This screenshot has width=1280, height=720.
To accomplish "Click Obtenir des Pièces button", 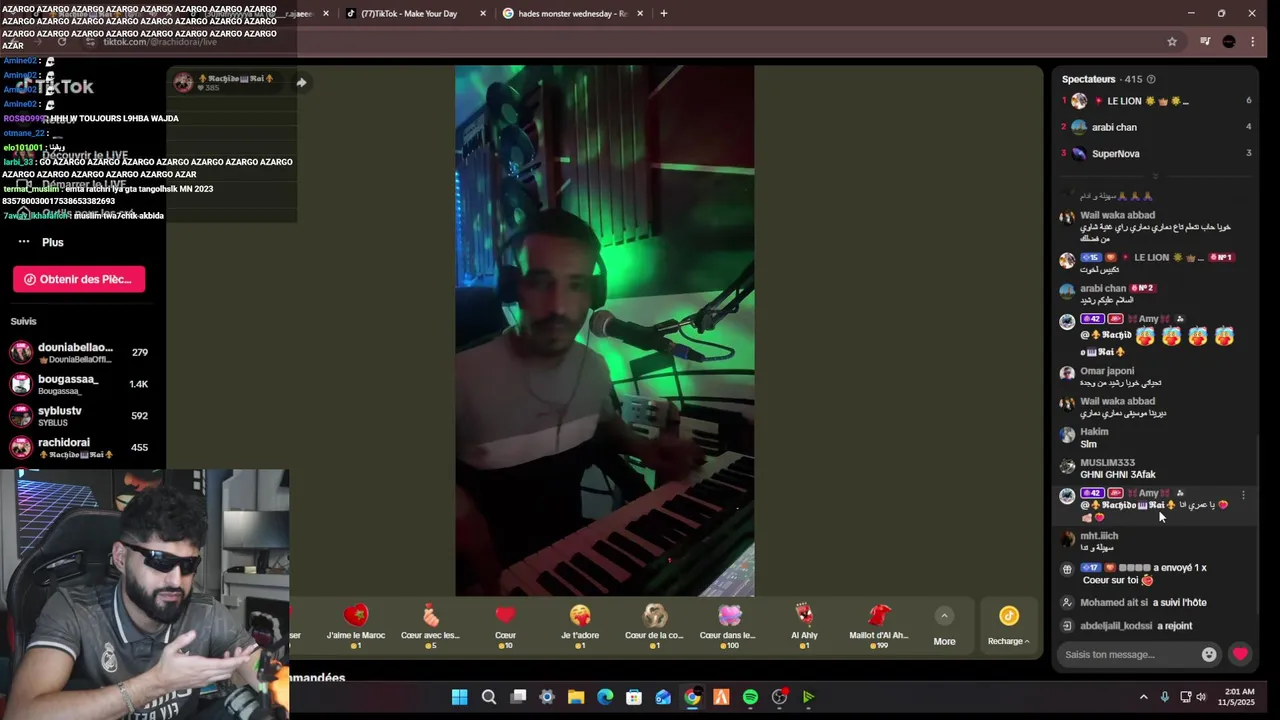I will click(x=79, y=279).
